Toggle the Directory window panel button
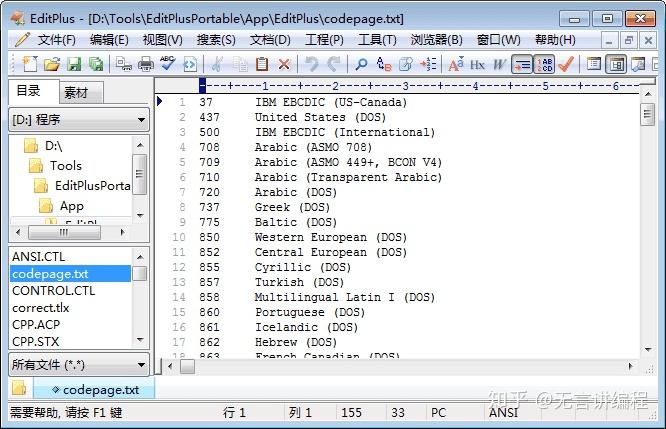Image resolution: width=666 pixels, height=429 pixels. 616,64
